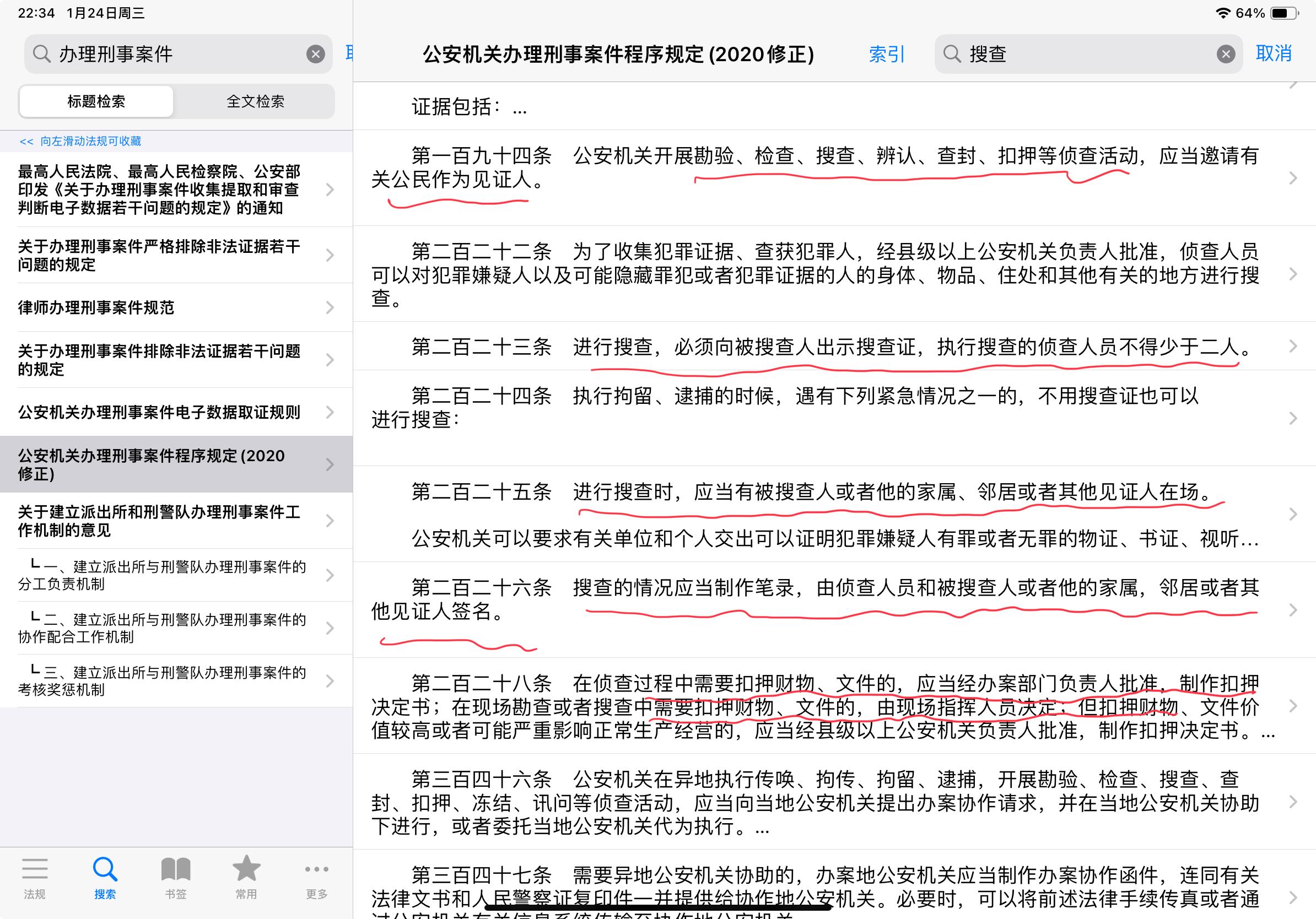Screen dimensions: 1316x919
Task: Open 公安机关办理刑事案件电子数据取证规则
Action: 176,412
